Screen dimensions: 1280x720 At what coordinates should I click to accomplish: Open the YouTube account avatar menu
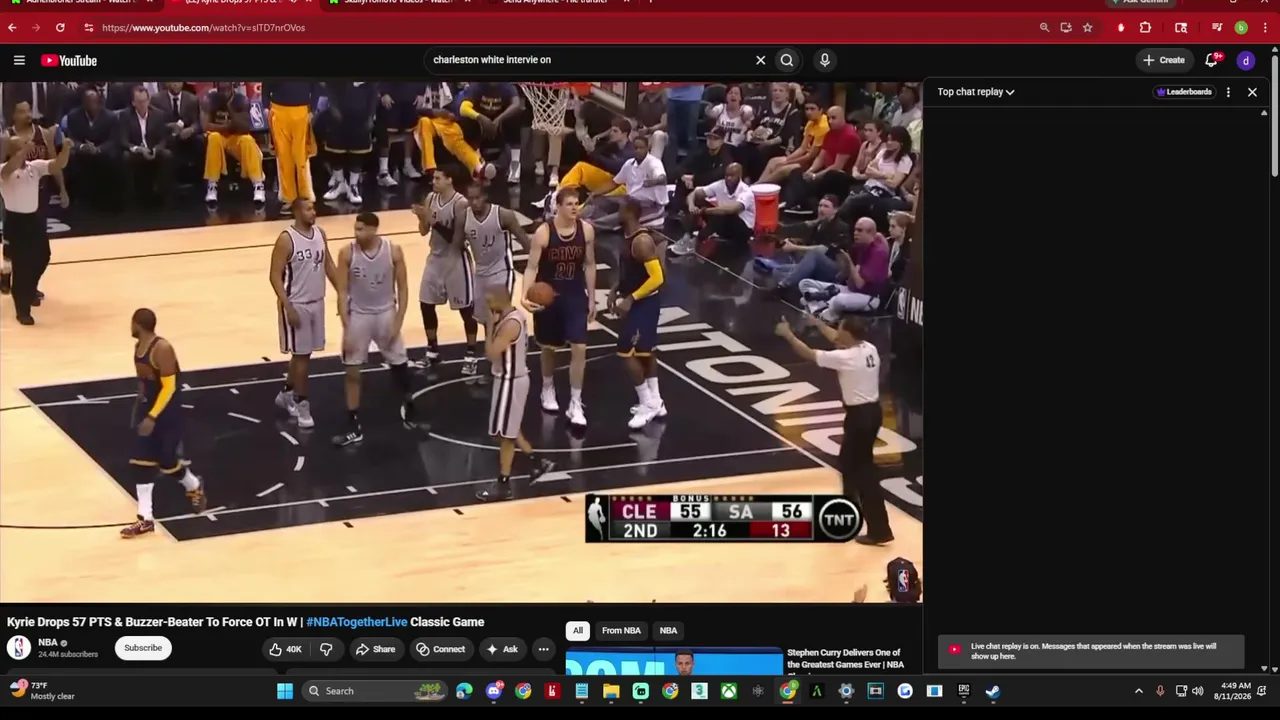1246,60
